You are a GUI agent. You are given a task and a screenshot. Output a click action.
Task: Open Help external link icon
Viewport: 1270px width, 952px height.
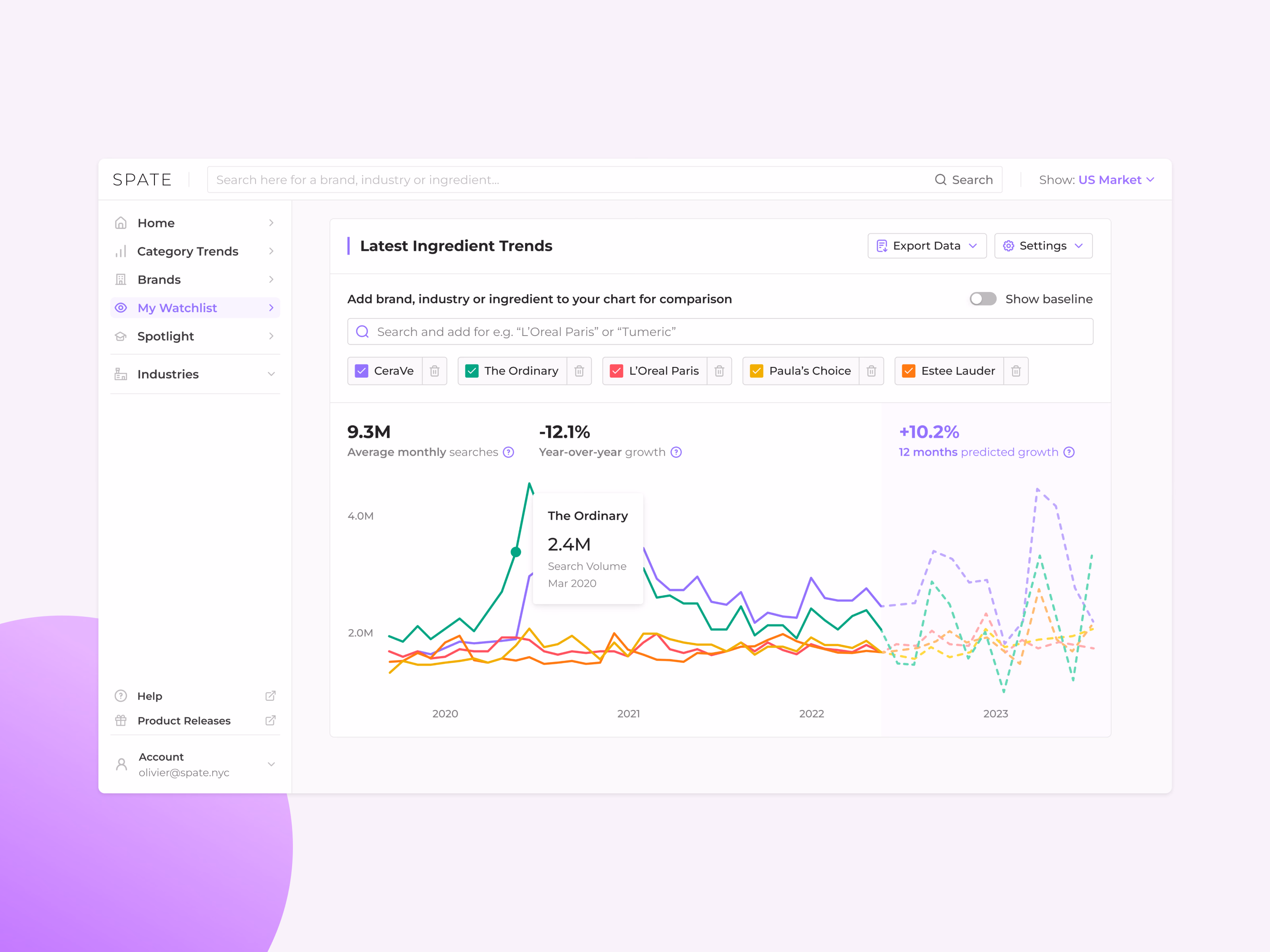tap(270, 696)
